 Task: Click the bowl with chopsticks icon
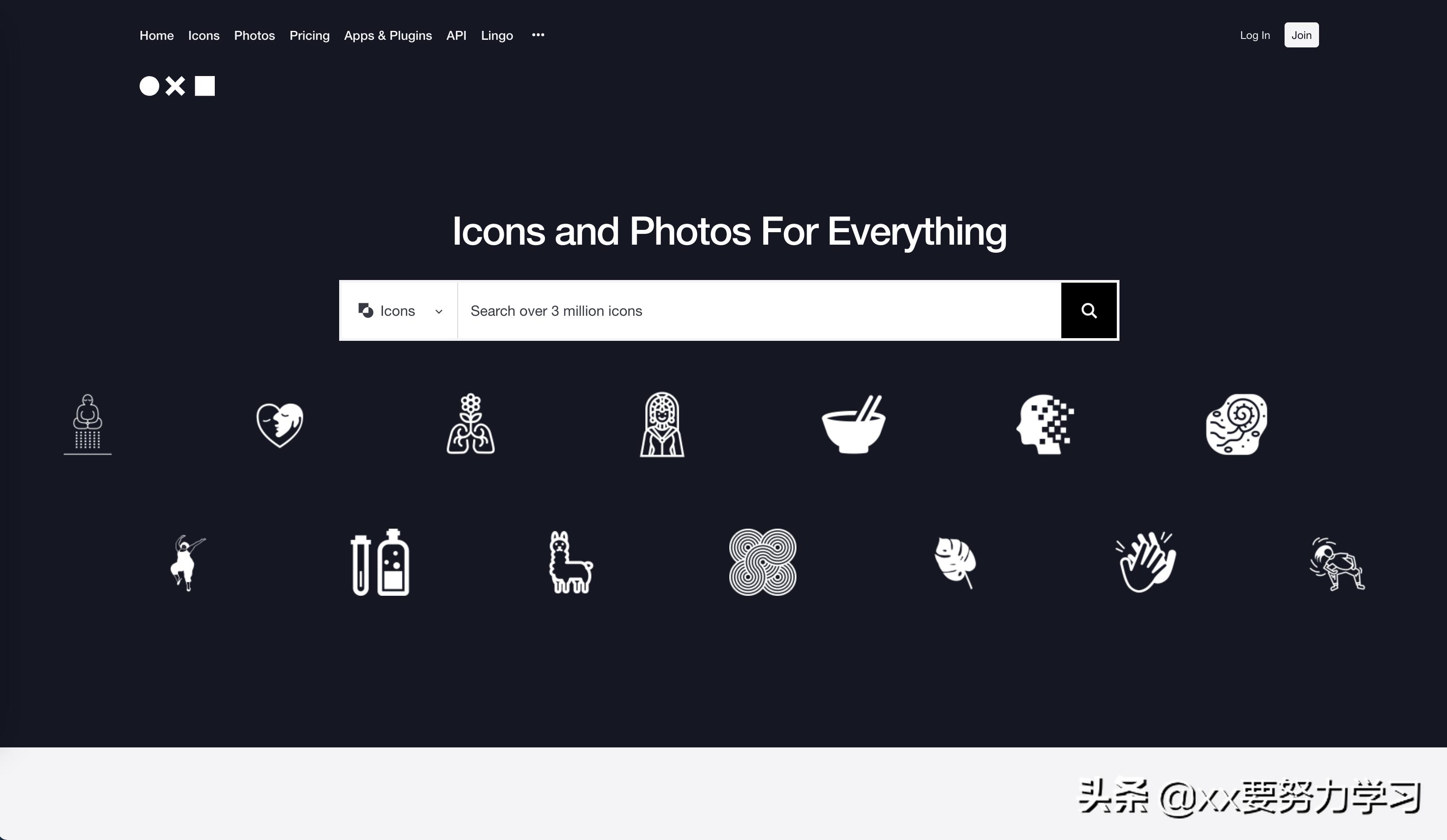pos(853,424)
